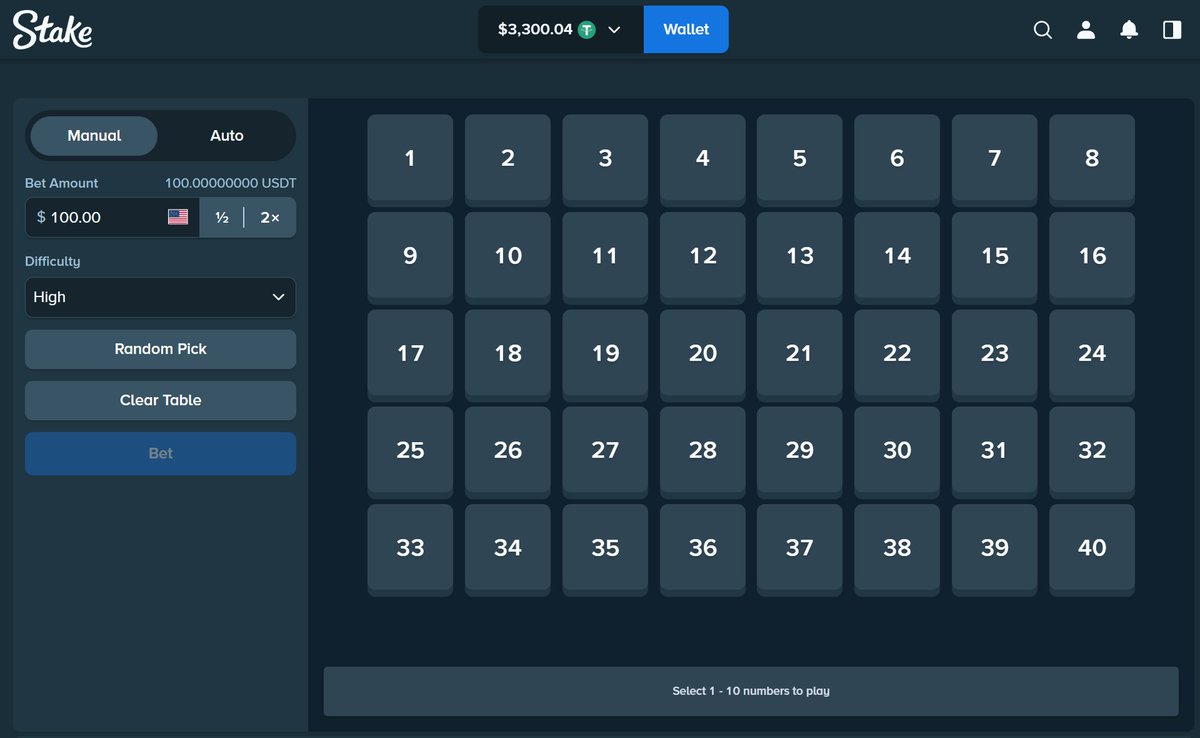Double the bet with 2× button
The width and height of the screenshot is (1200, 738).
(x=270, y=217)
